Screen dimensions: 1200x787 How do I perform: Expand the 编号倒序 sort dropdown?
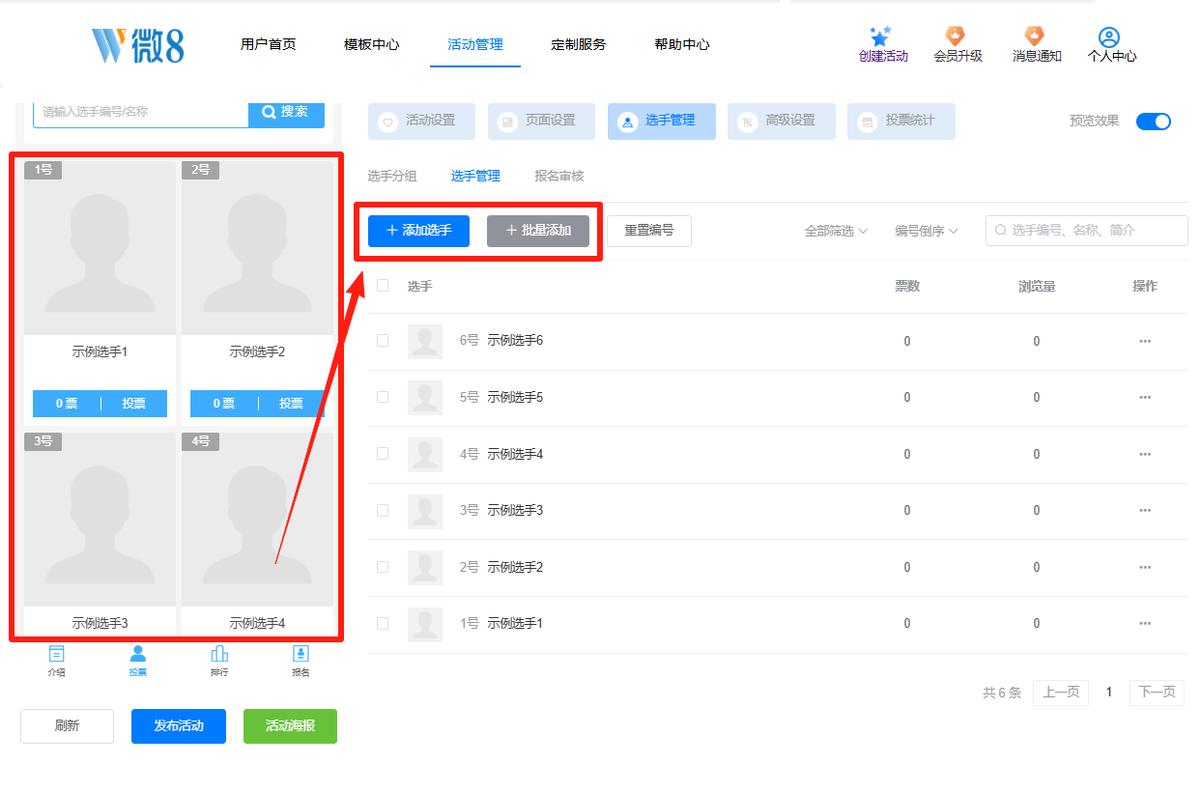(926, 231)
